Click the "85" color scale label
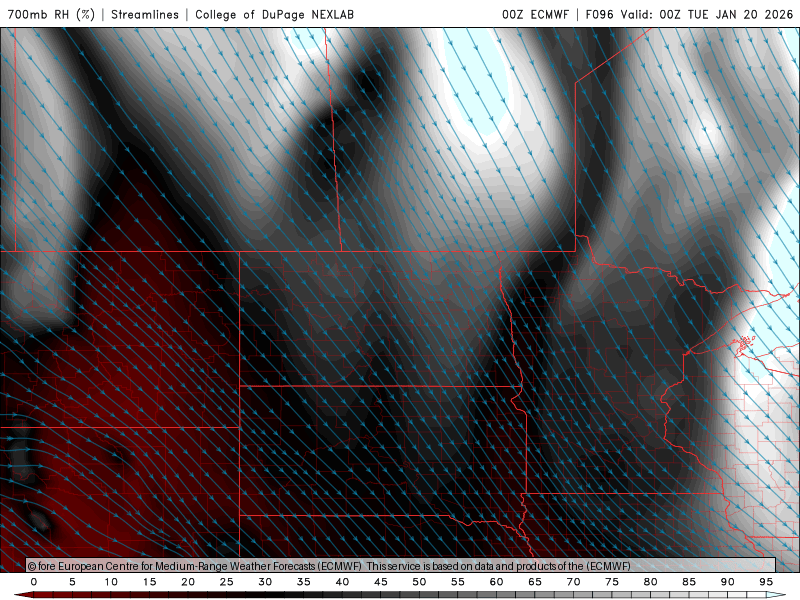This screenshot has height=600, width=800. 689,582
